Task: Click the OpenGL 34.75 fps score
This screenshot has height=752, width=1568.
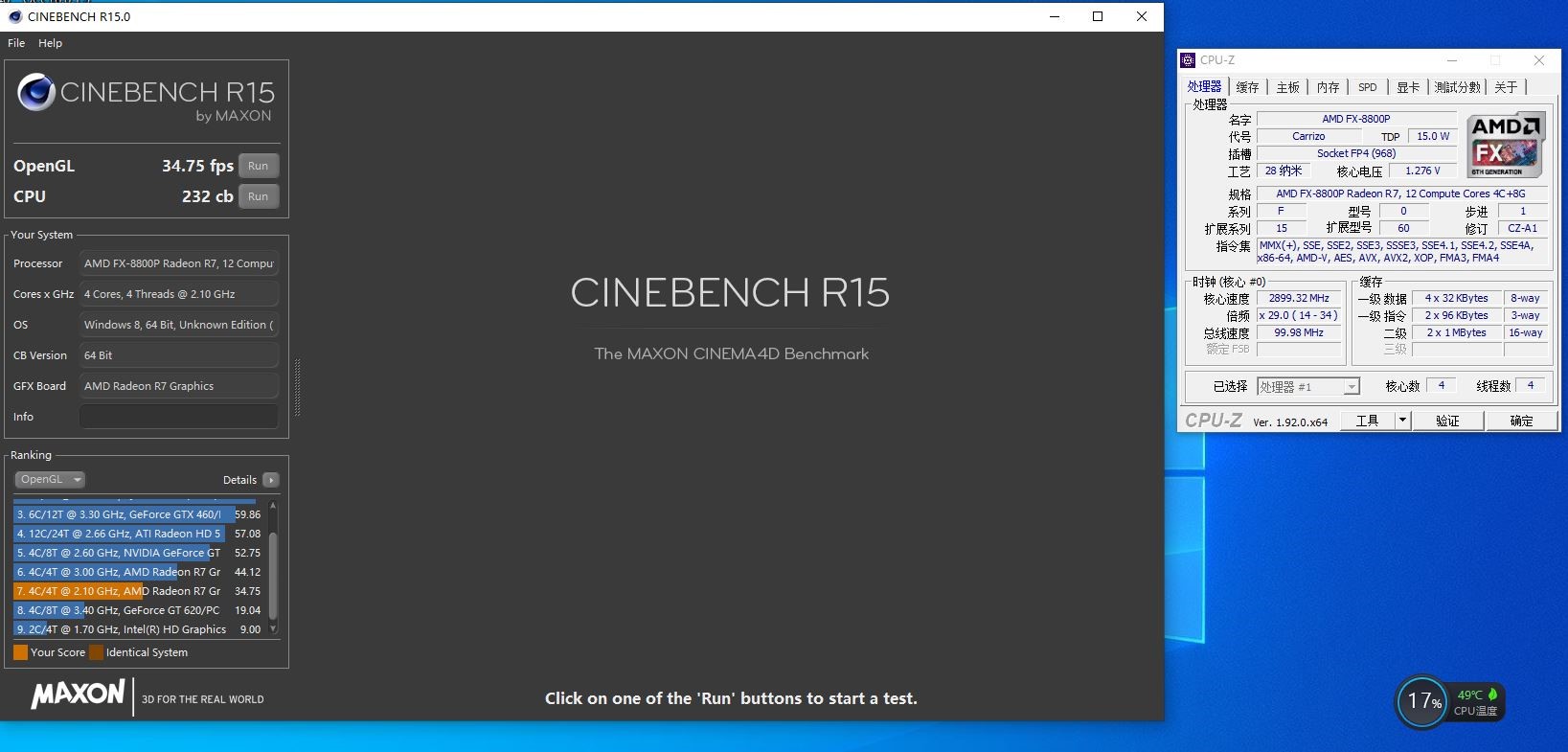Action: click(x=197, y=166)
